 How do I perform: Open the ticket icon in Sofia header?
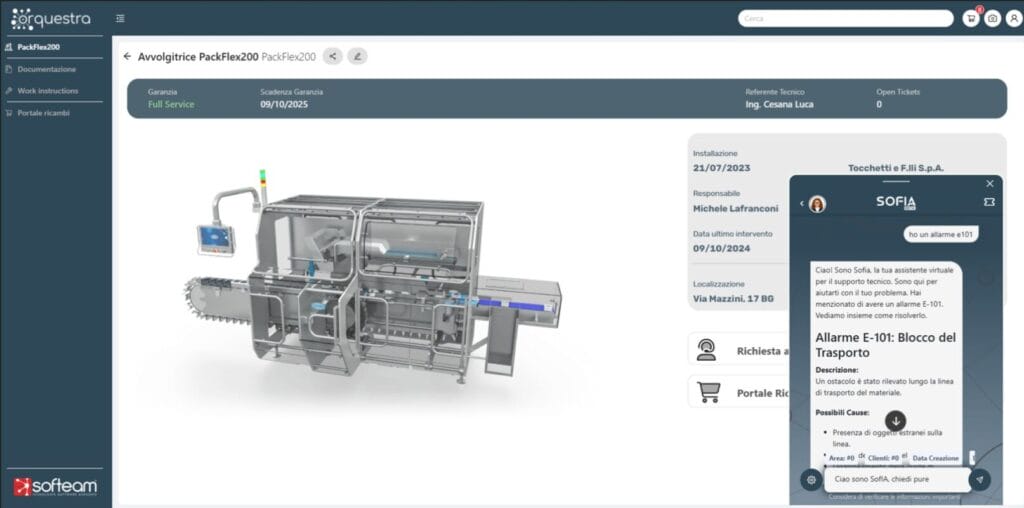989,202
